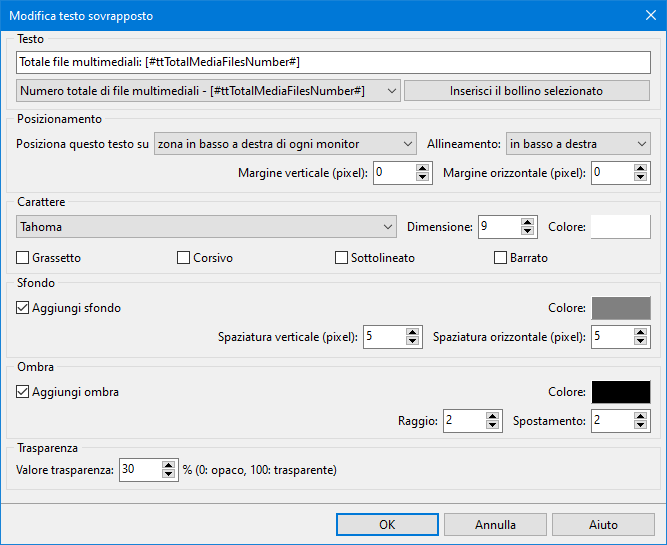Screen dimensions: 667x545
Task: Decrease font Dimensione value
Action: tap(527, 231)
